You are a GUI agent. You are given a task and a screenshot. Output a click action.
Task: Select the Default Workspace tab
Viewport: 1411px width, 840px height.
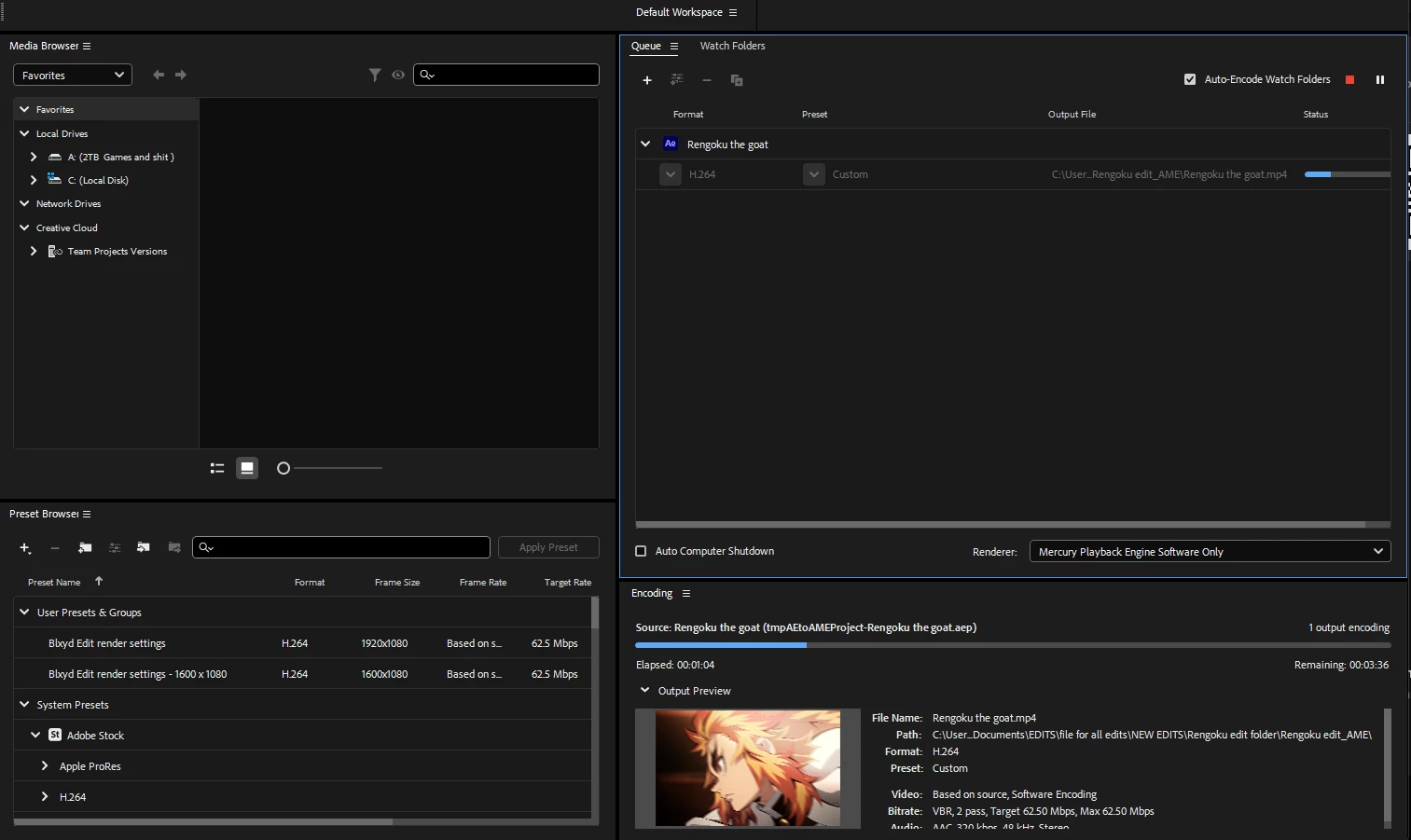coord(679,12)
